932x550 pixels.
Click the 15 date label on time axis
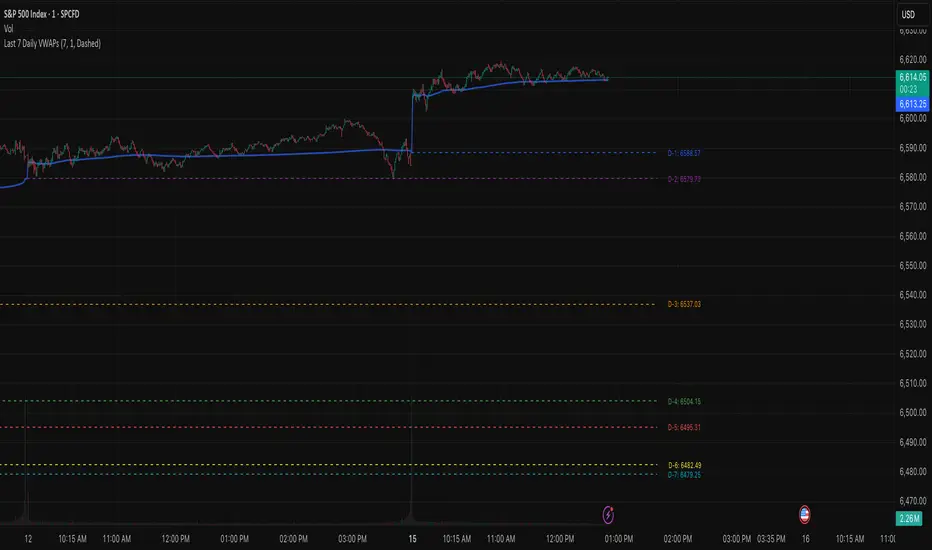click(x=413, y=539)
